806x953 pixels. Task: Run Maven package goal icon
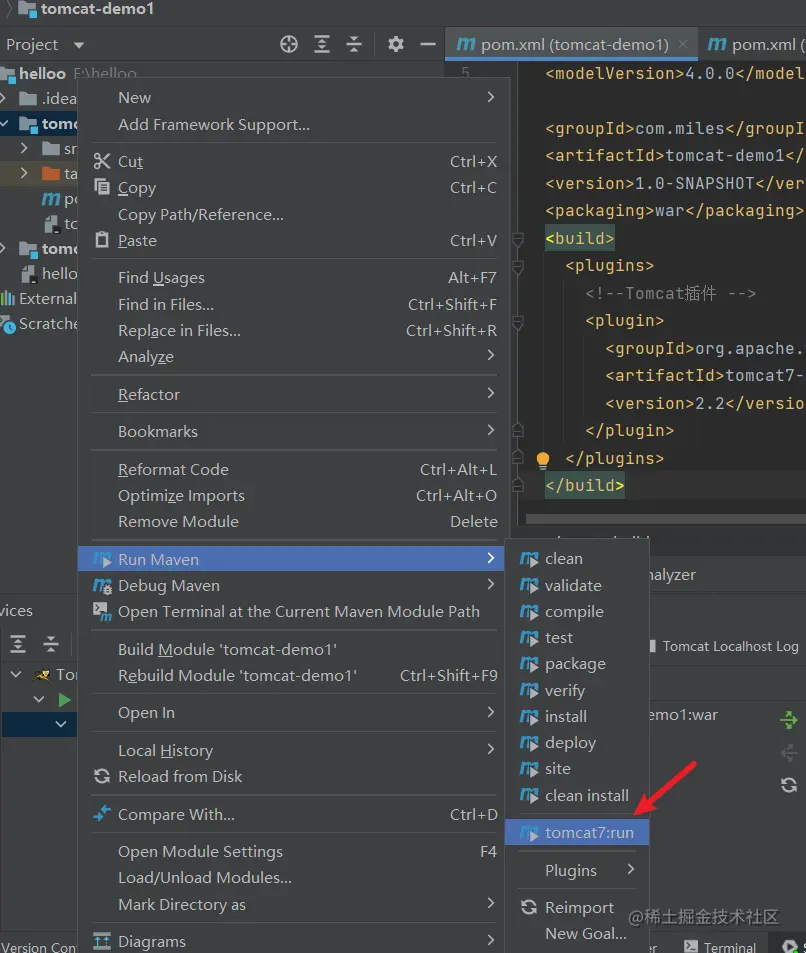[x=529, y=664]
